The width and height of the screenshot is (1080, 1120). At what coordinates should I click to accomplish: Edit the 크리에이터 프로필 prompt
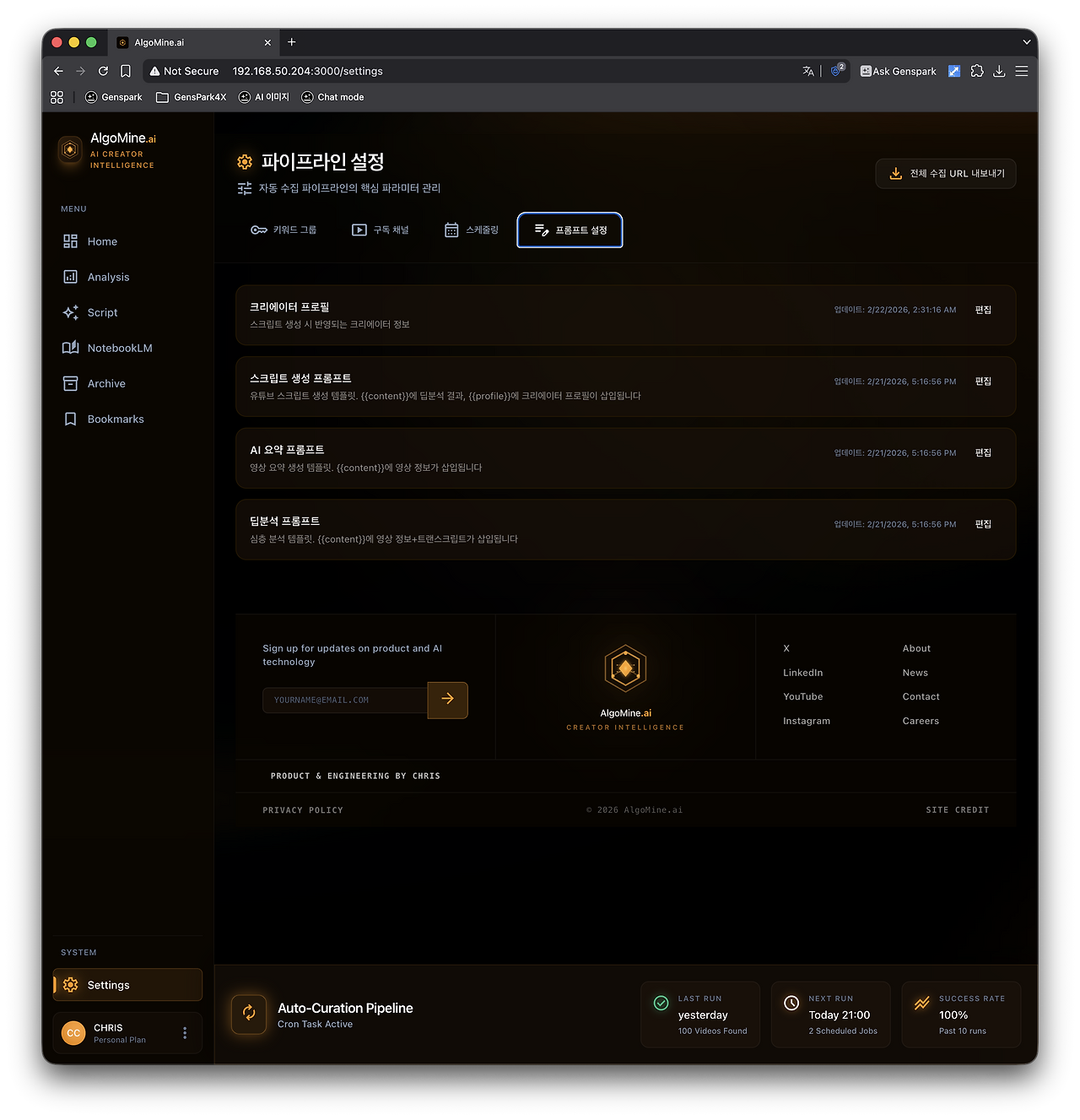point(982,310)
